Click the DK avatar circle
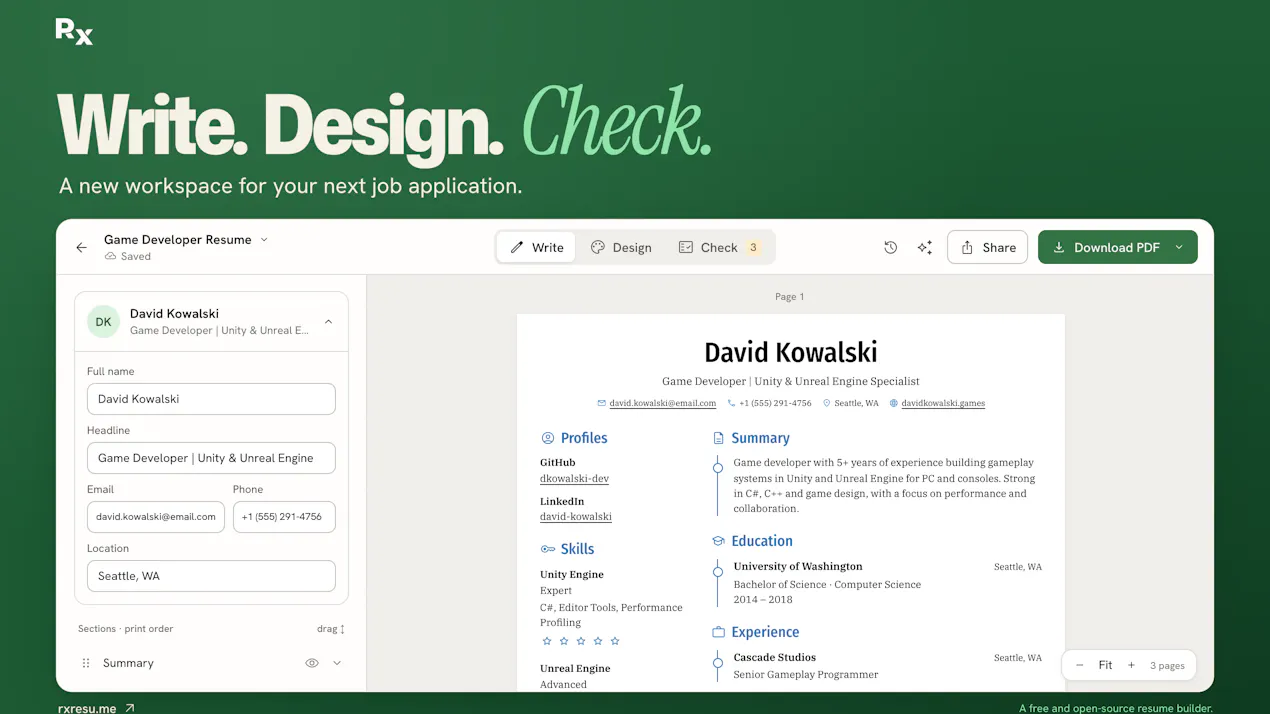This screenshot has width=1270, height=714. [x=104, y=322]
